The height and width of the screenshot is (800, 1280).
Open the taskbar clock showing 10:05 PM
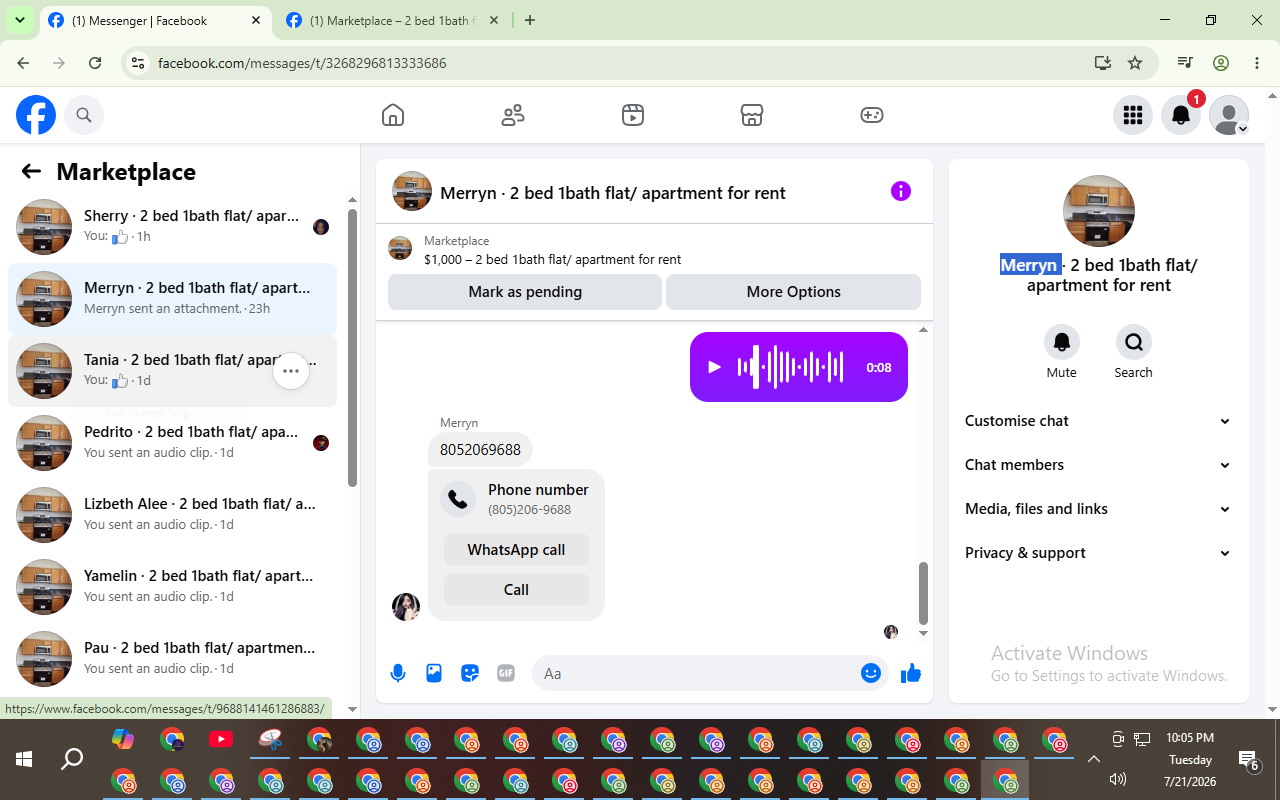1190,738
